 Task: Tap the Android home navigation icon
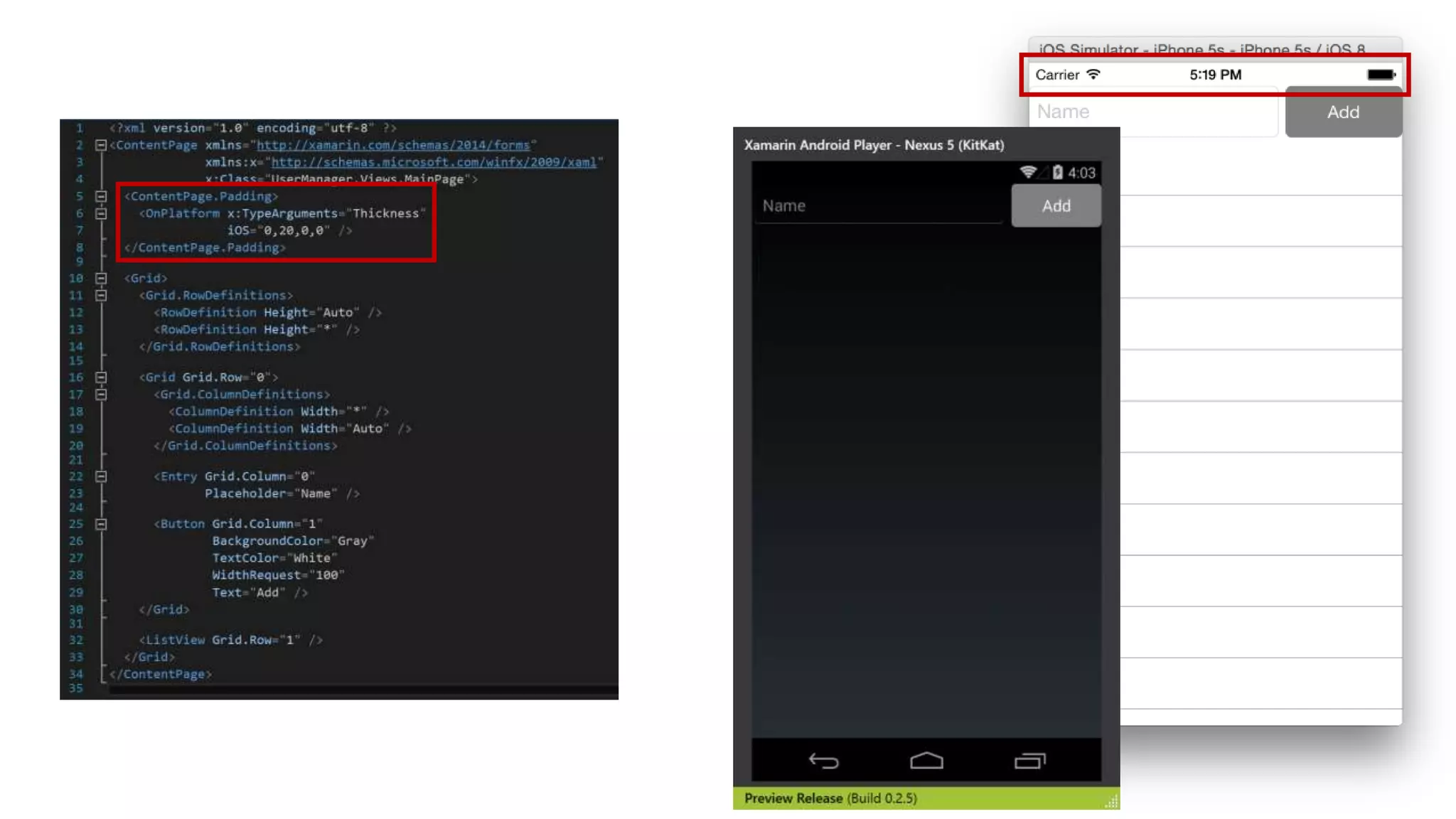[926, 761]
